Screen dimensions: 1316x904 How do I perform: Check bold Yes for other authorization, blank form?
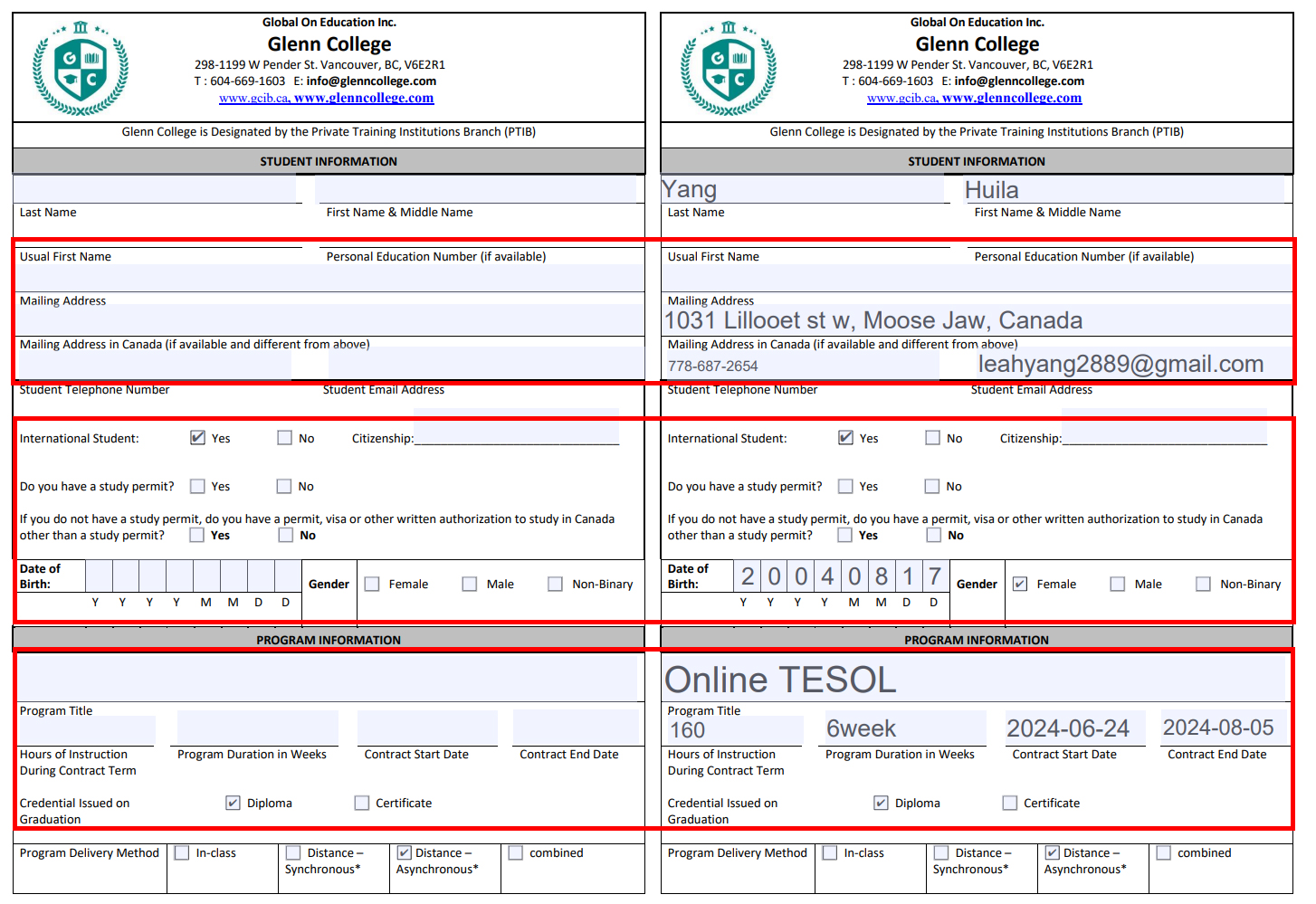click(x=197, y=535)
